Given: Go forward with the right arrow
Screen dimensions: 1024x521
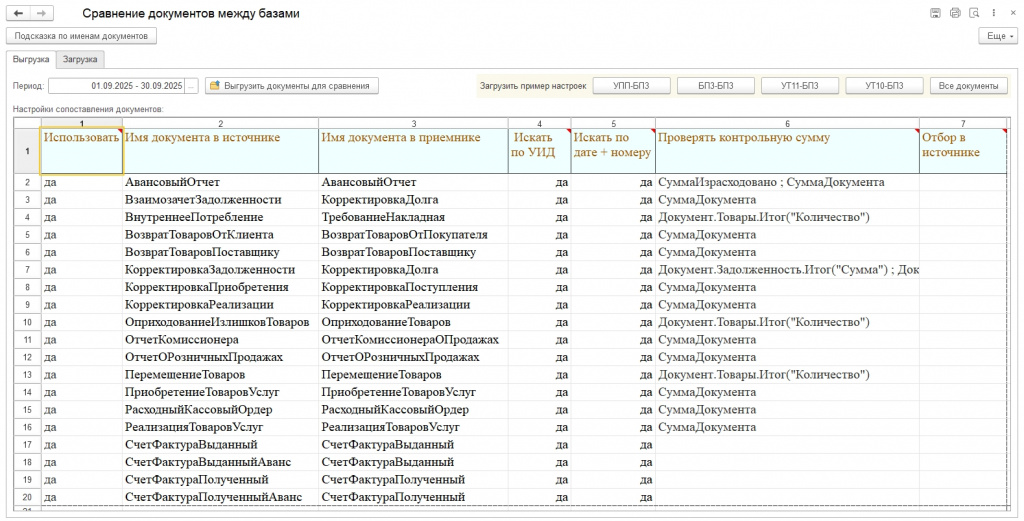Looking at the screenshot, I should pos(41,14).
